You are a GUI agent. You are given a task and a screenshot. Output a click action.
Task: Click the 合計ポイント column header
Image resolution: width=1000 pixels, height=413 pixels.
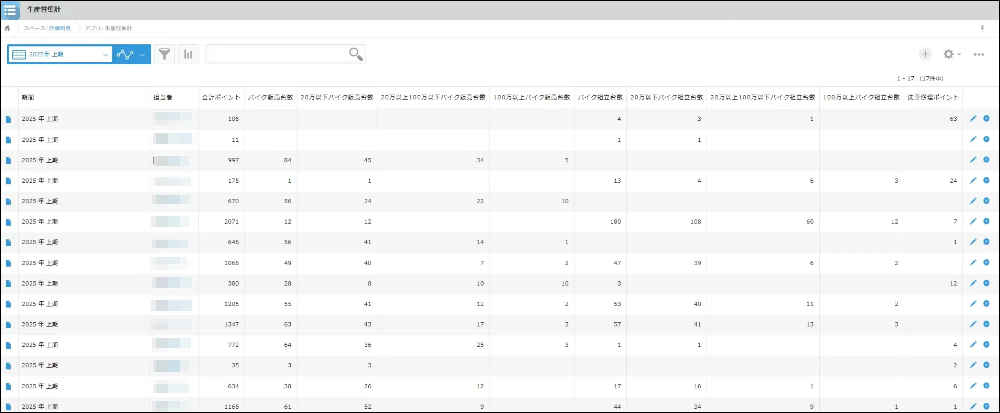tap(220, 97)
